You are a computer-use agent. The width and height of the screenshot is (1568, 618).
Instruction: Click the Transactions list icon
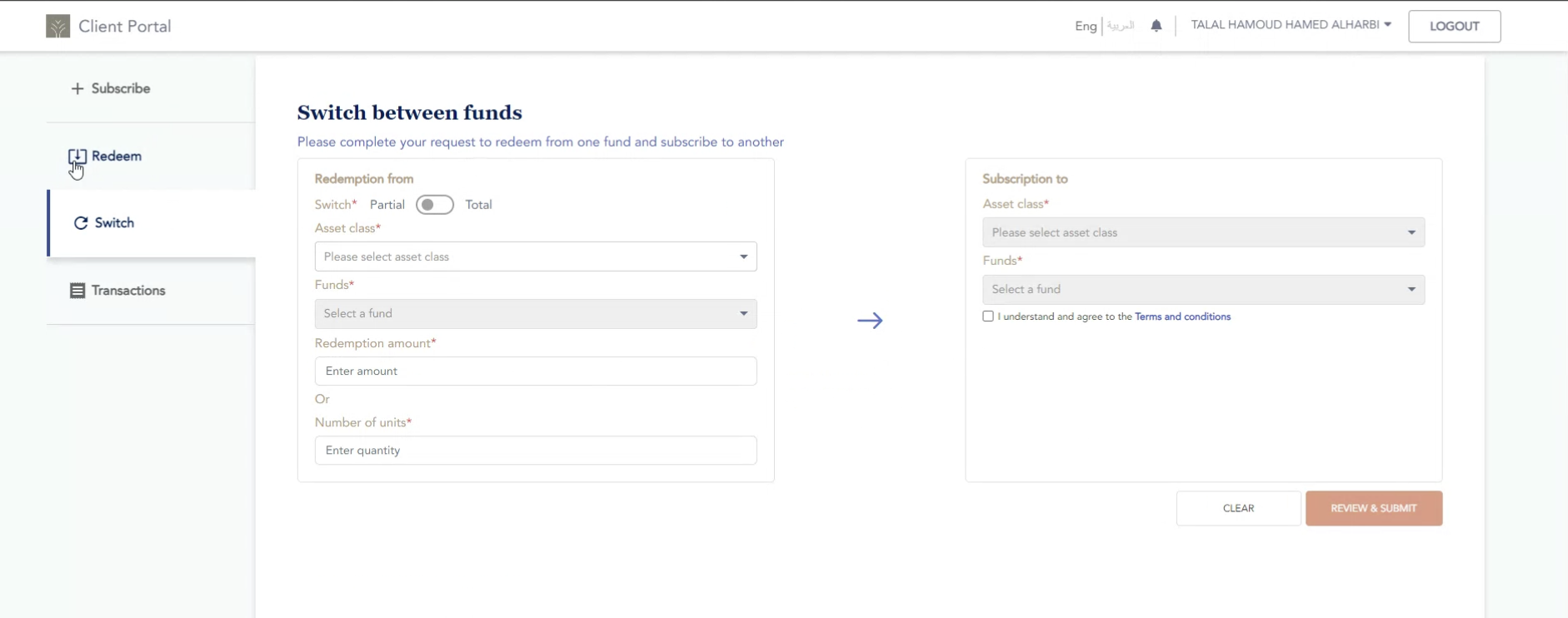[77, 291]
